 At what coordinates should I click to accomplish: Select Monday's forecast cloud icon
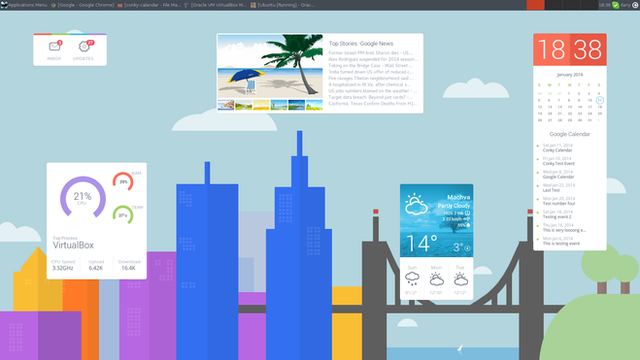436,279
